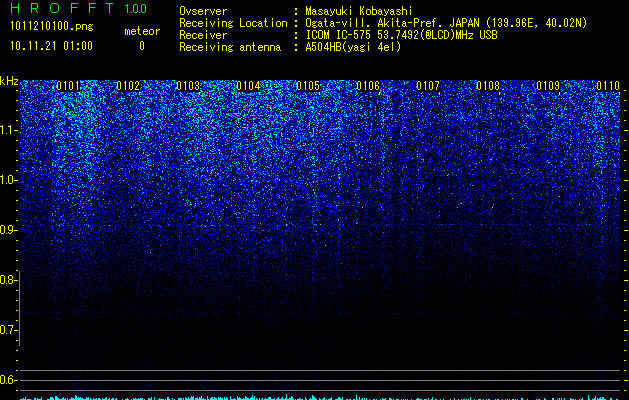Click the 1.0 kHz axis label

[x=7, y=180]
